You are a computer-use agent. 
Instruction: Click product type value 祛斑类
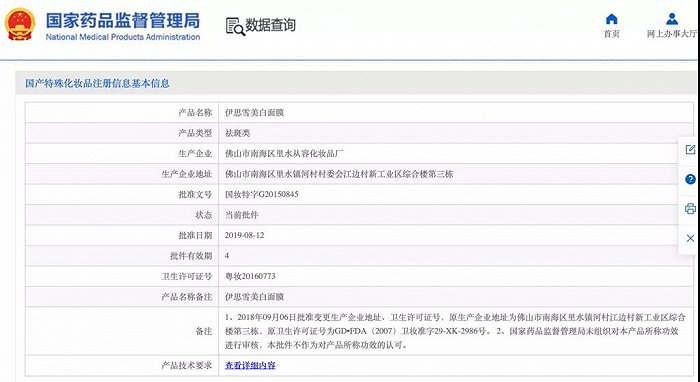[x=238, y=133]
